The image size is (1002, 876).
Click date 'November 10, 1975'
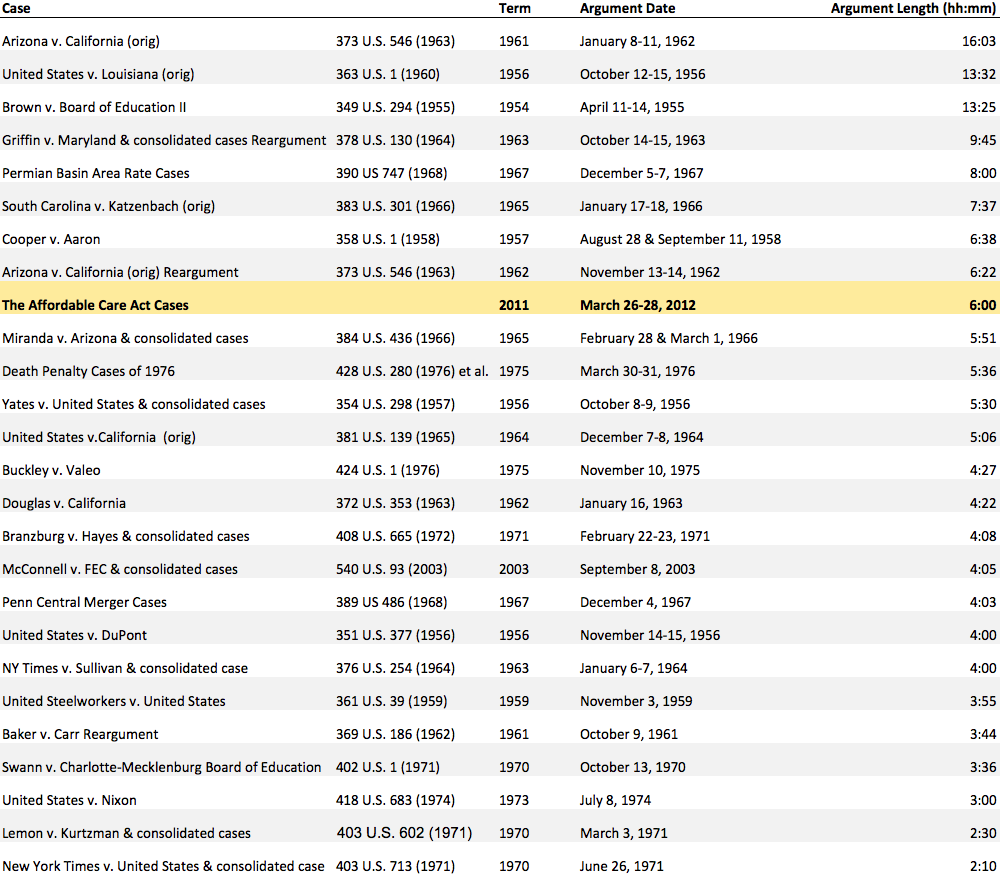pos(640,470)
